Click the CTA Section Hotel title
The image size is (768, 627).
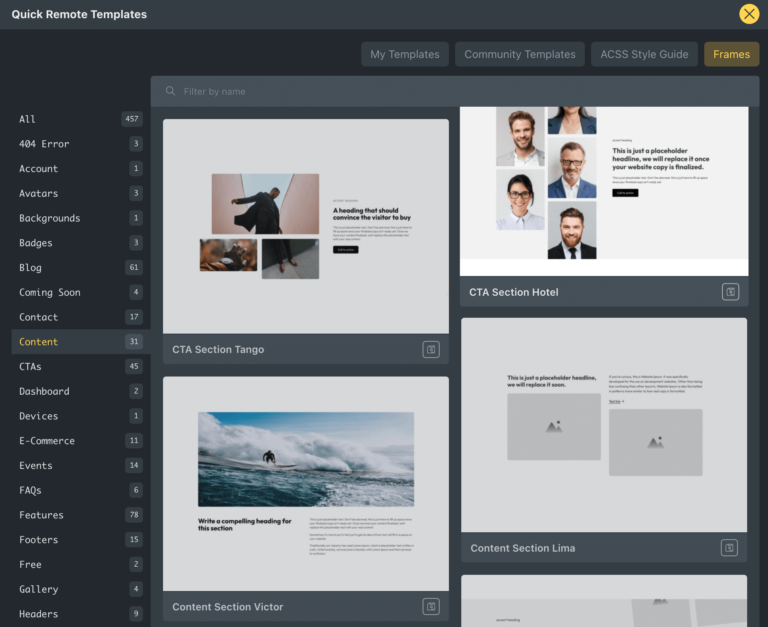click(513, 292)
